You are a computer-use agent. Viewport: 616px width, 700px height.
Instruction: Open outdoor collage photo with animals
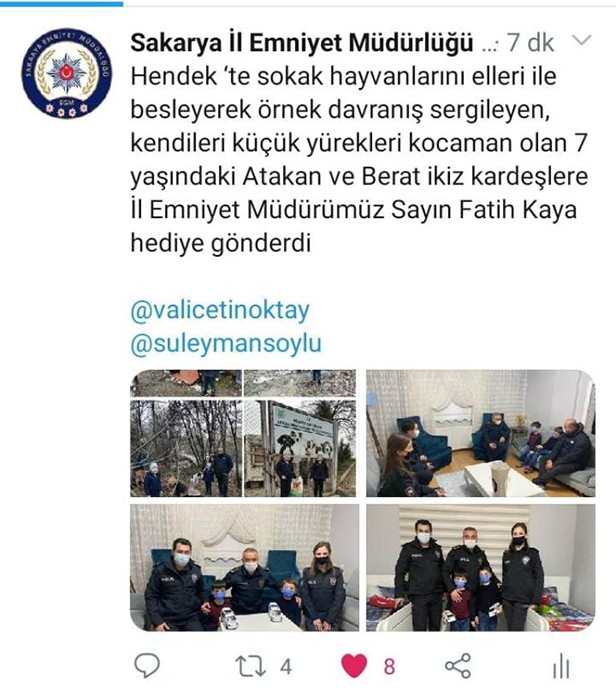[x=243, y=433]
